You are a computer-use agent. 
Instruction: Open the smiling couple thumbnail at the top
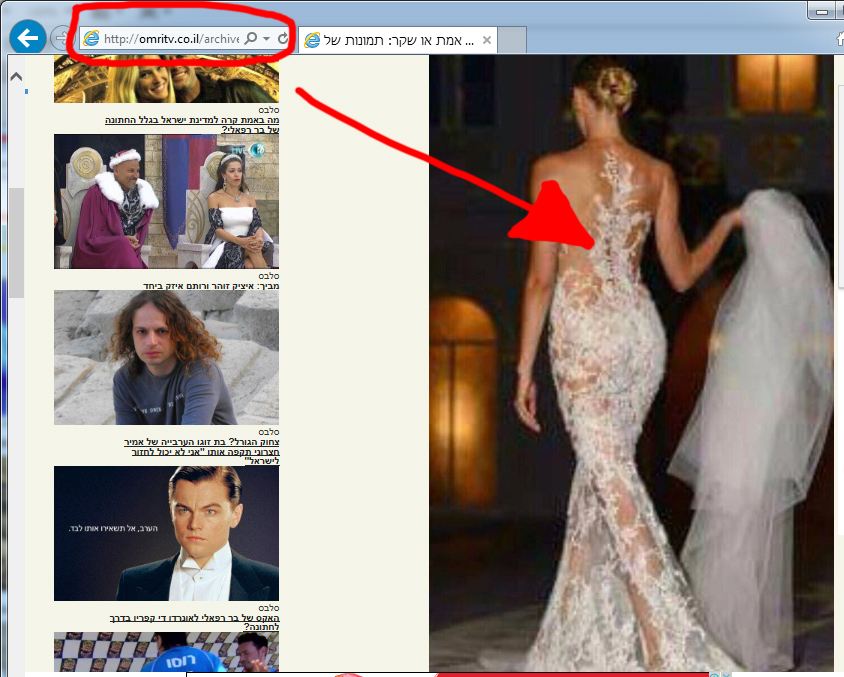(166, 79)
